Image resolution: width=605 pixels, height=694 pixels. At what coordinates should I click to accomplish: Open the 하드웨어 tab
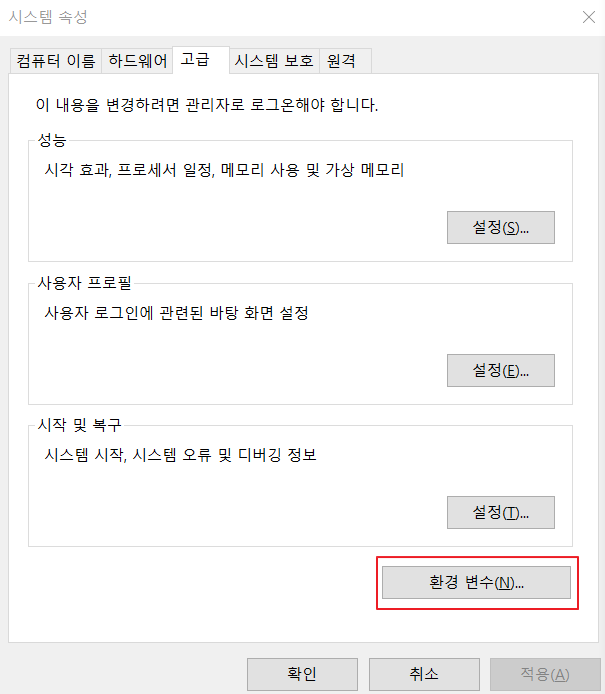[137, 61]
